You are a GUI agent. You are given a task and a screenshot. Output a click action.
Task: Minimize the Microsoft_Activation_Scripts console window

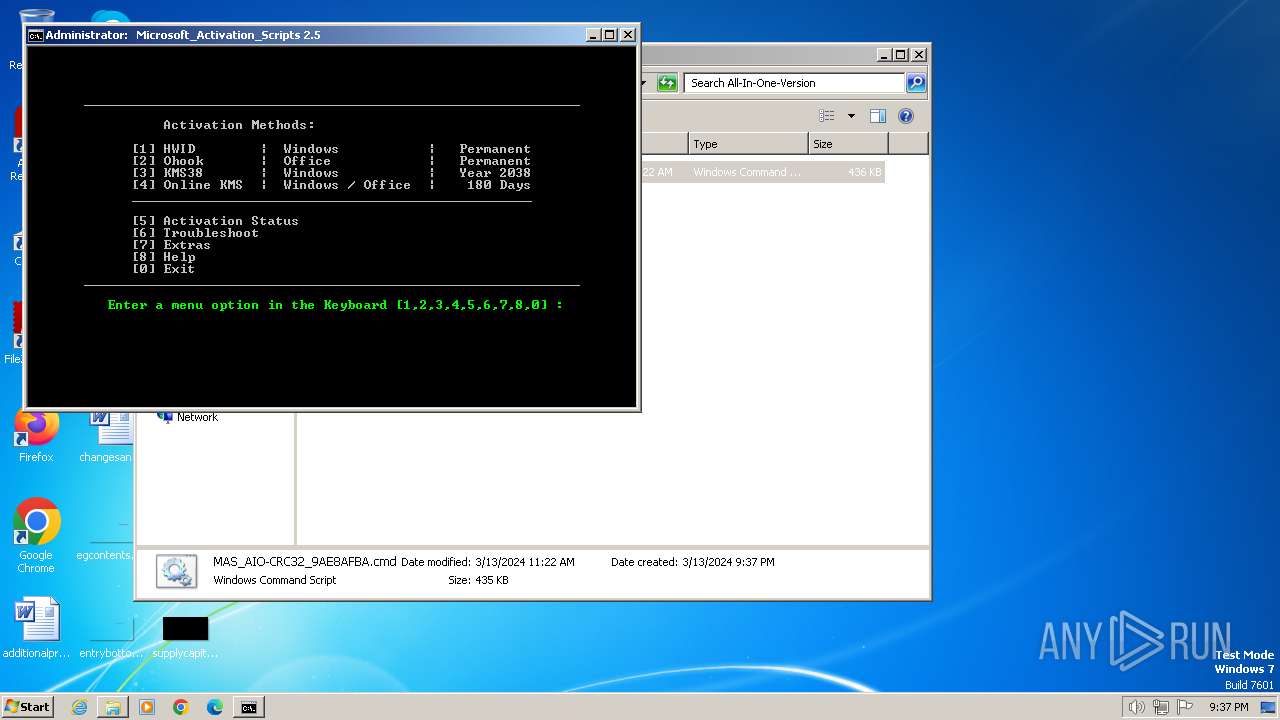coord(593,35)
